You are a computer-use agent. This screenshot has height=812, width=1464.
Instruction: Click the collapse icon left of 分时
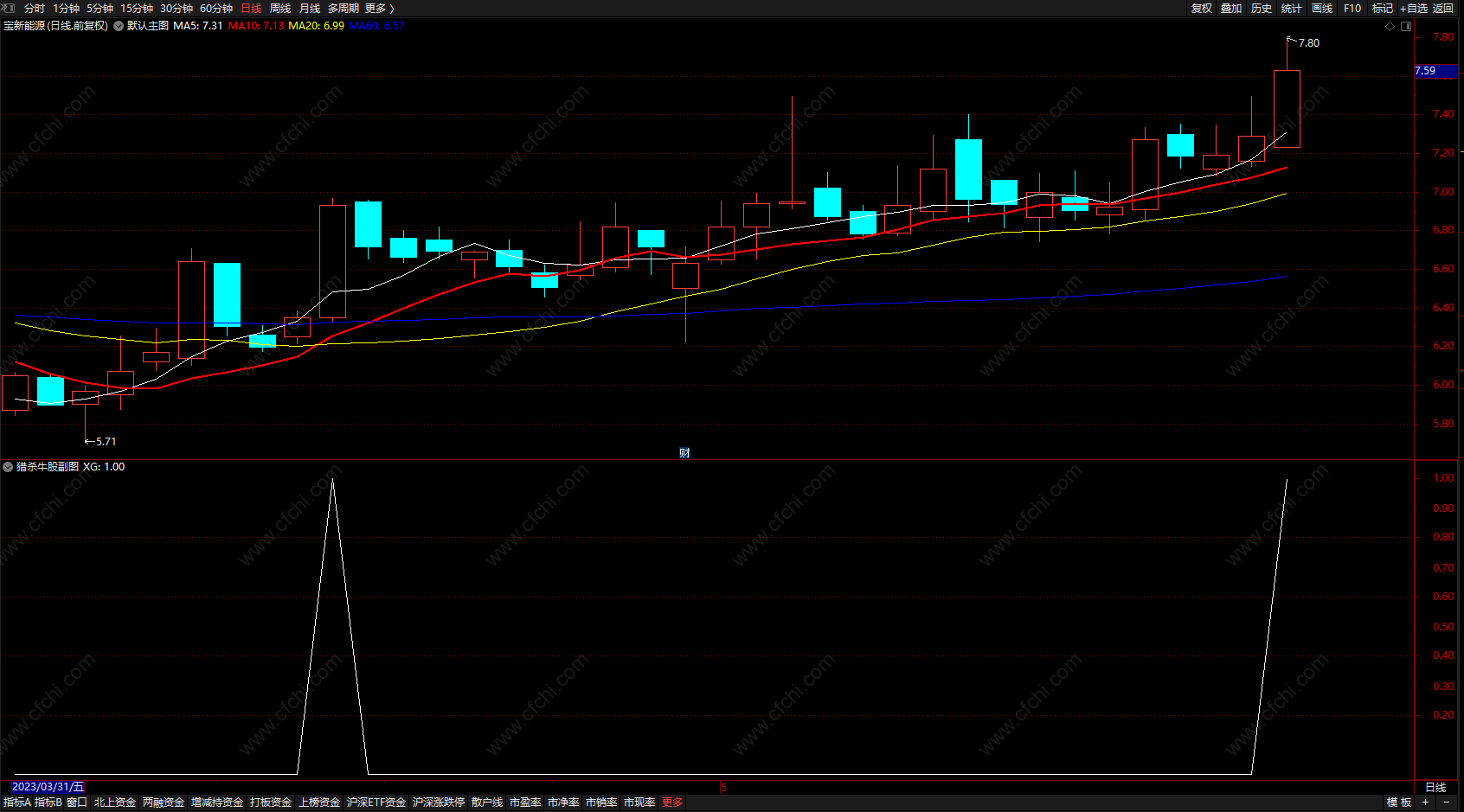tap(10, 8)
